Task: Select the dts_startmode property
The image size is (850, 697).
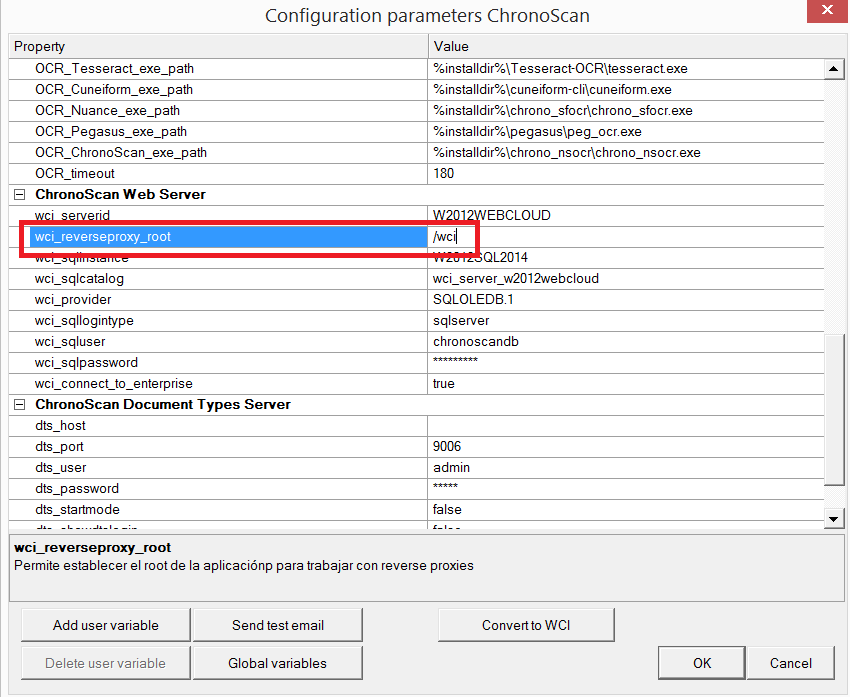Action: click(77, 510)
